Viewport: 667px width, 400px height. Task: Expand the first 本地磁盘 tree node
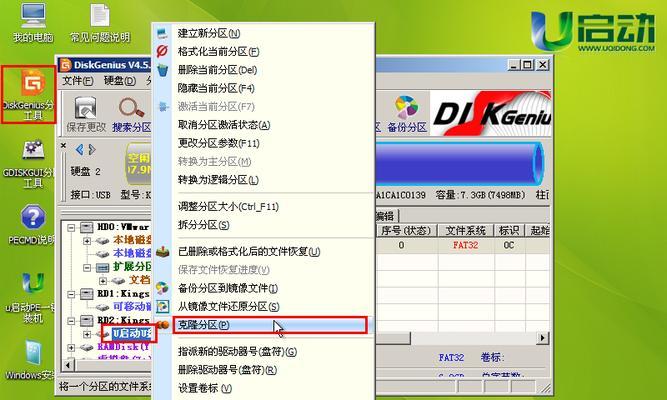pyautogui.click(x=87, y=241)
